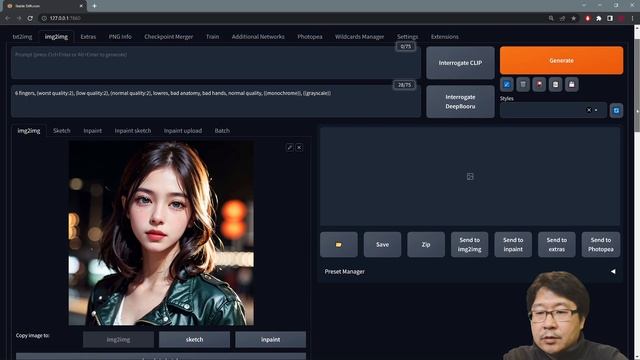Click the negative prompt text field
This screenshot has width=640, height=360.
click(x=216, y=101)
